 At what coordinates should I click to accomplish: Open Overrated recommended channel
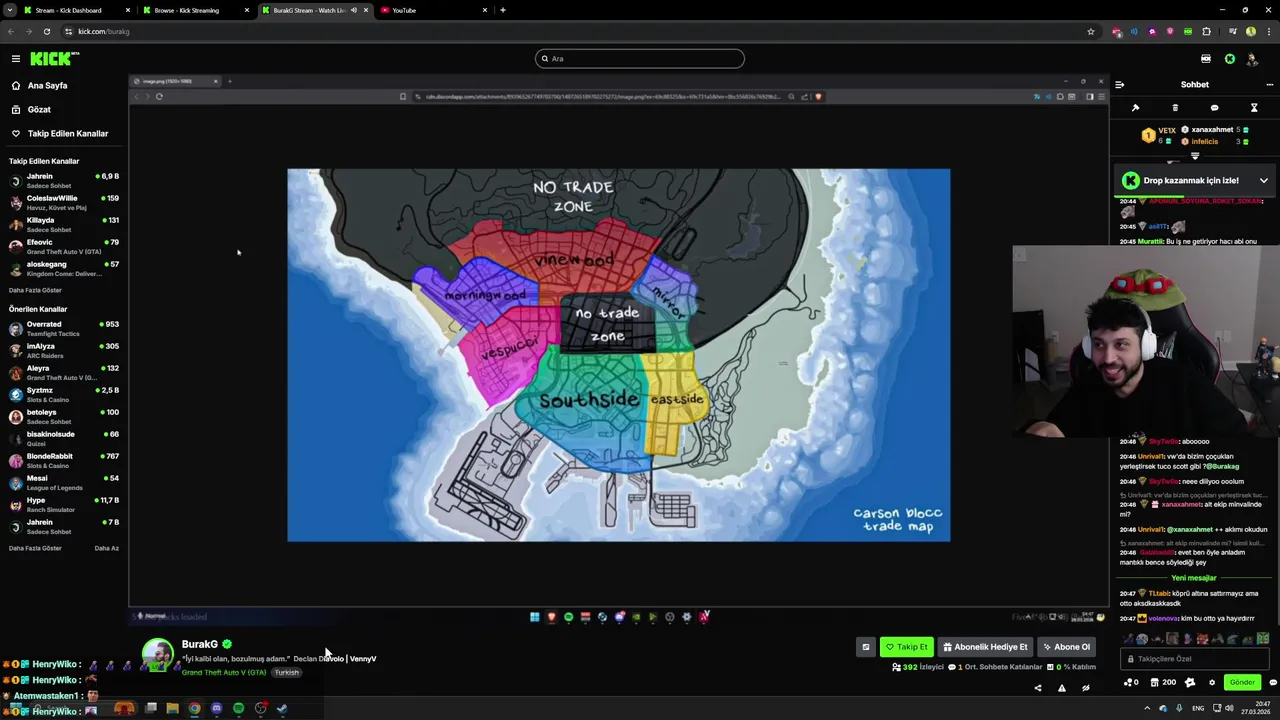tap(64, 328)
